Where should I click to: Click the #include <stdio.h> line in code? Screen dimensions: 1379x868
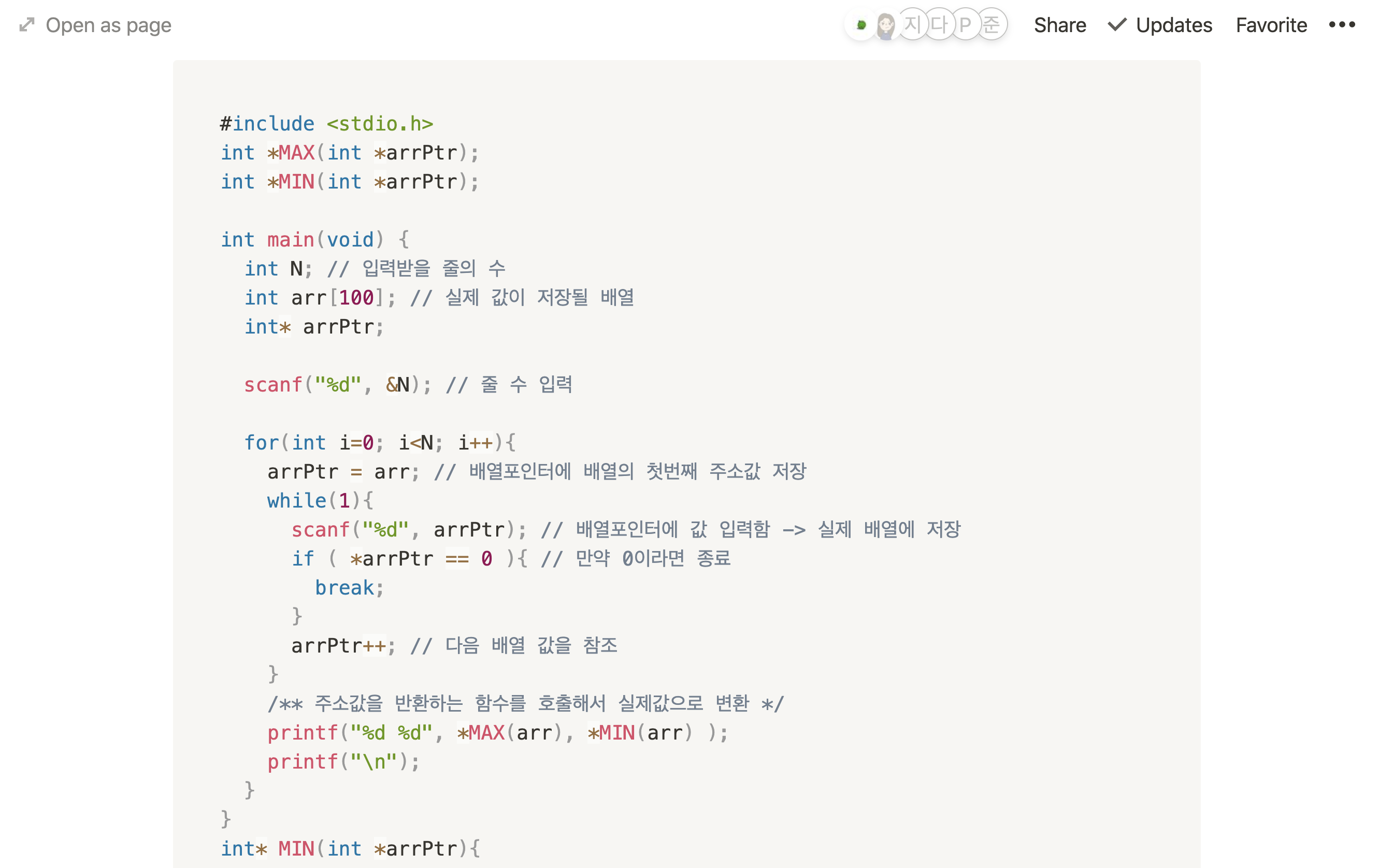pyautogui.click(x=326, y=124)
